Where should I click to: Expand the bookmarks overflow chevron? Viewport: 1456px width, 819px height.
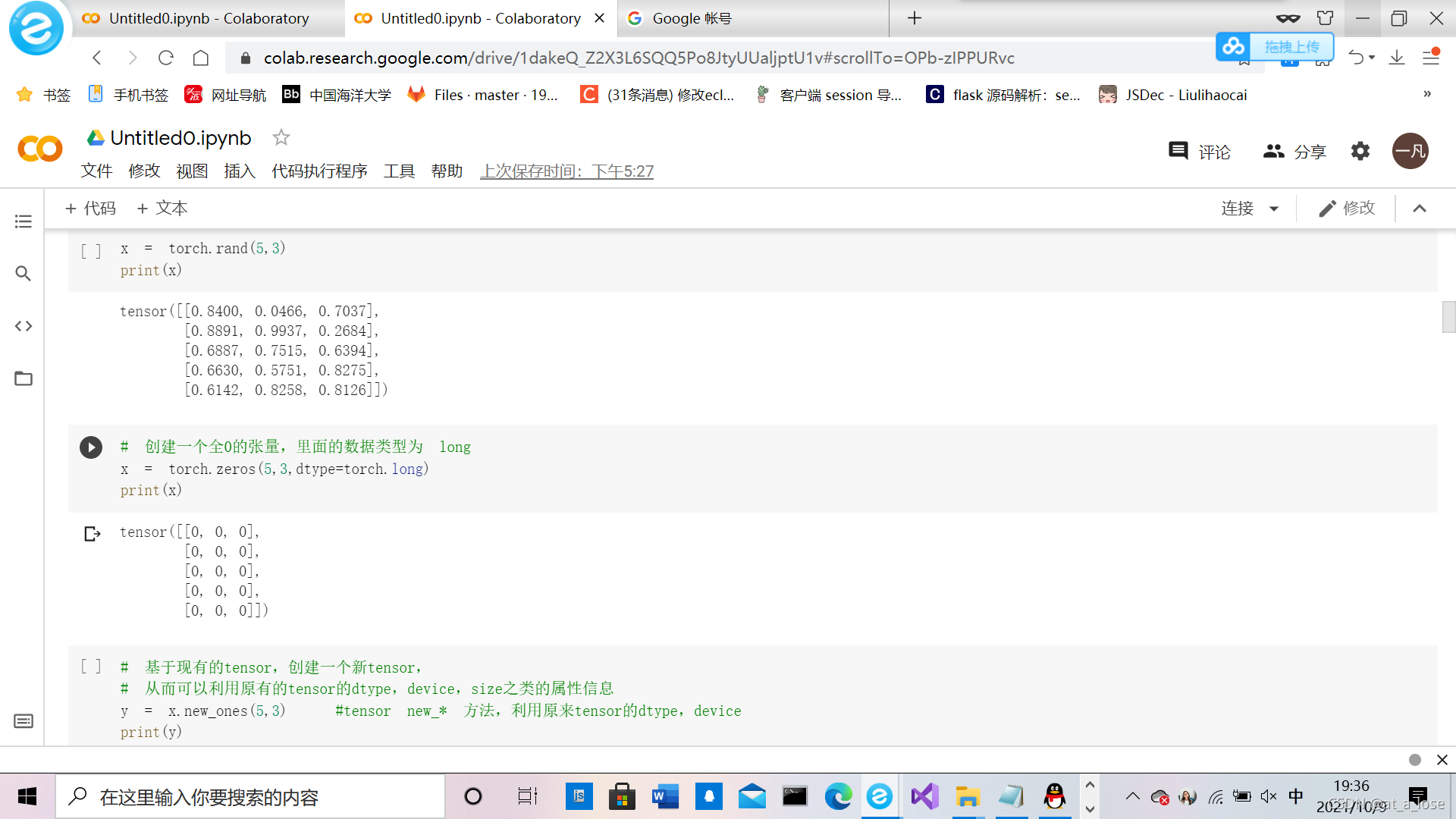(x=1427, y=94)
